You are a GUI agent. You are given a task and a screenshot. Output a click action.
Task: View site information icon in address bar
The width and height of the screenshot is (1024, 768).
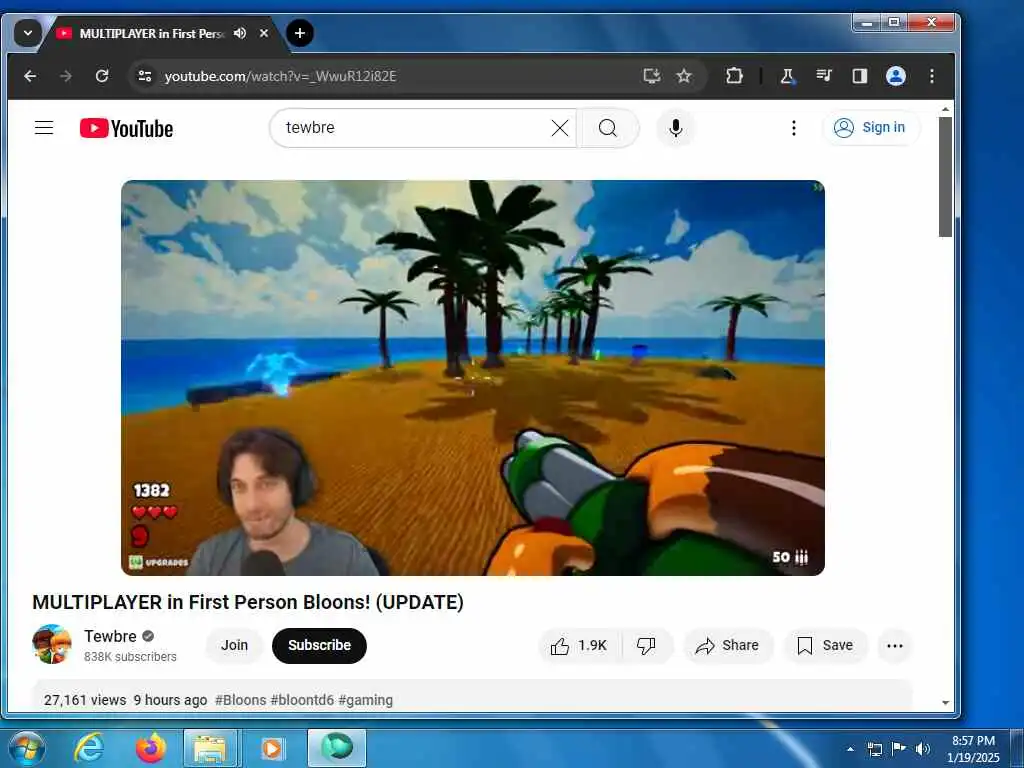[145, 76]
